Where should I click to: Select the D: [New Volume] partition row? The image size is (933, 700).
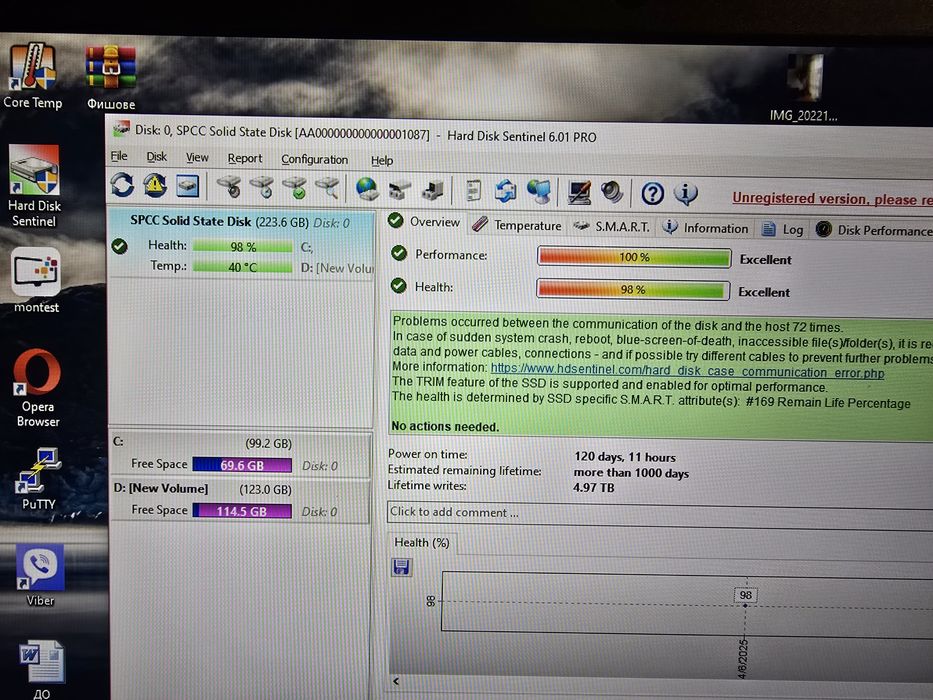tap(241, 501)
